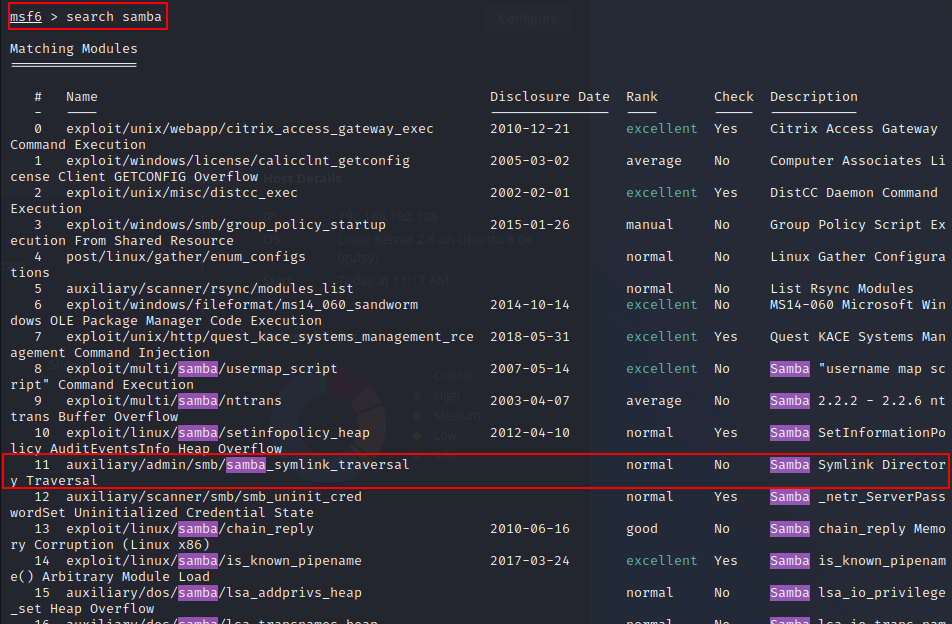The height and width of the screenshot is (624, 952).
Task: Click auxiliary/admin/smb/samba_symlink_traversal module name
Action: 237,465
